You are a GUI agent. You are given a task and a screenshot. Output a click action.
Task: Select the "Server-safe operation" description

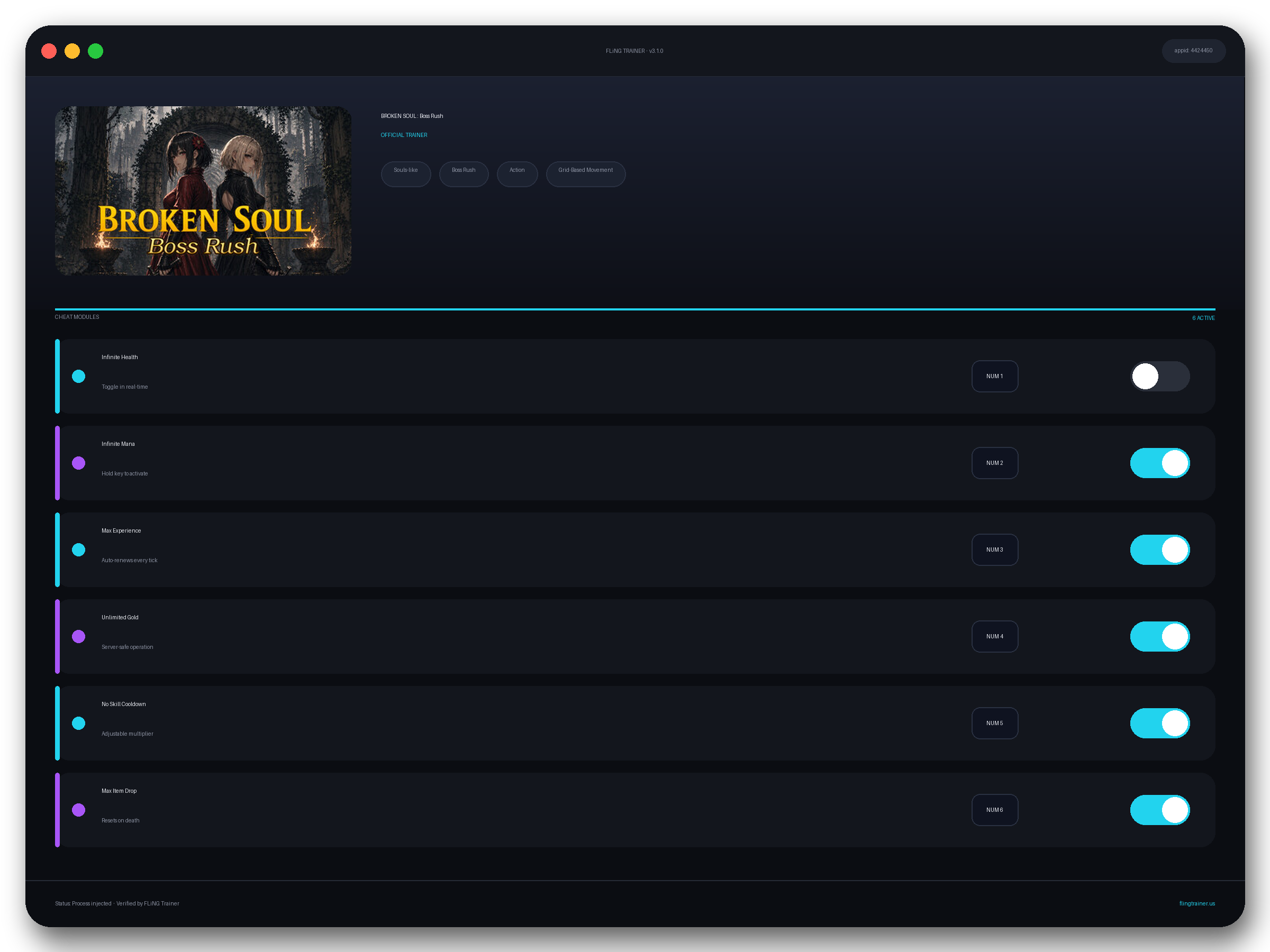[x=128, y=647]
